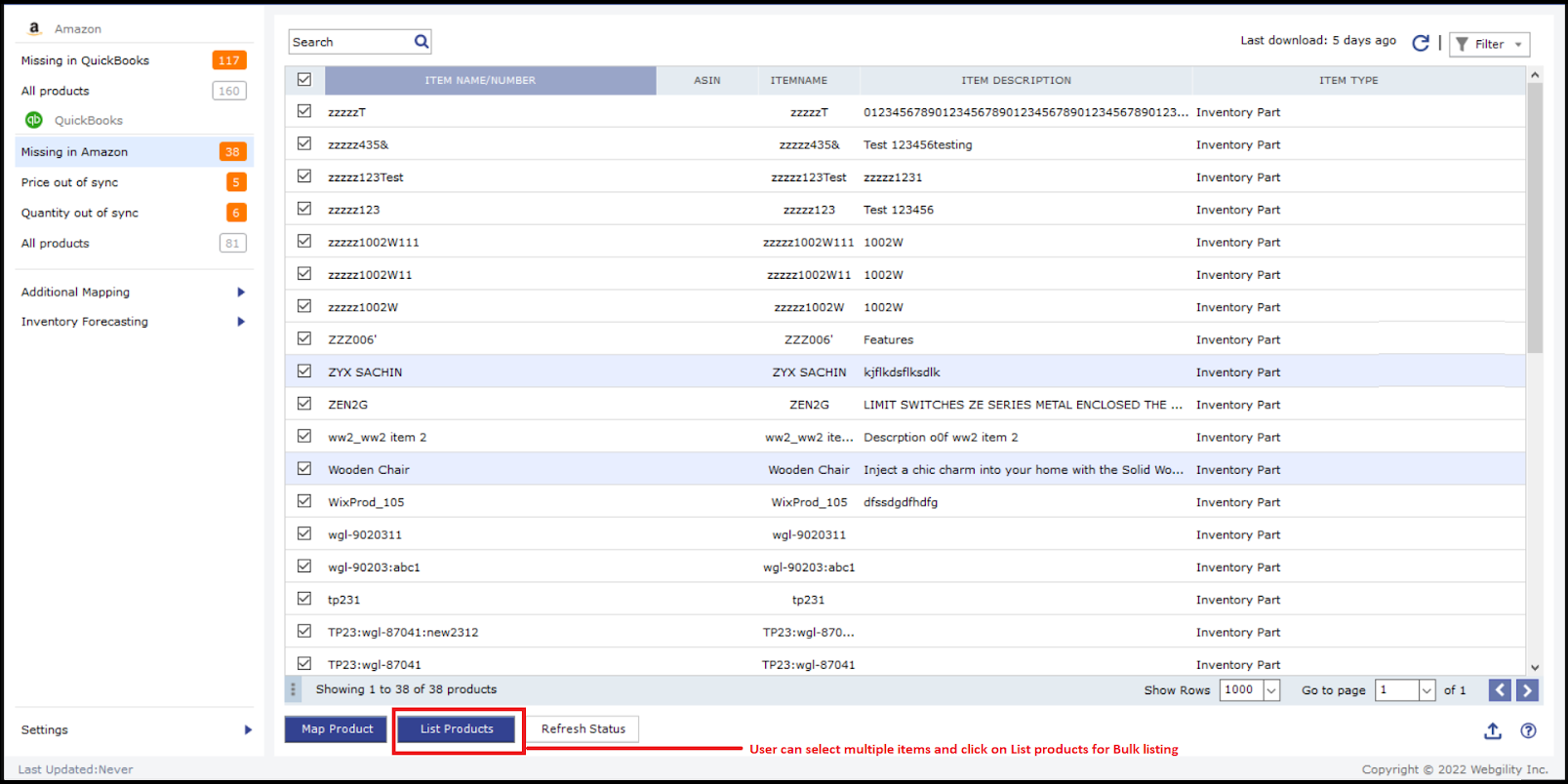
Task: Toggle the select-all header checkbox
Action: tap(304, 80)
